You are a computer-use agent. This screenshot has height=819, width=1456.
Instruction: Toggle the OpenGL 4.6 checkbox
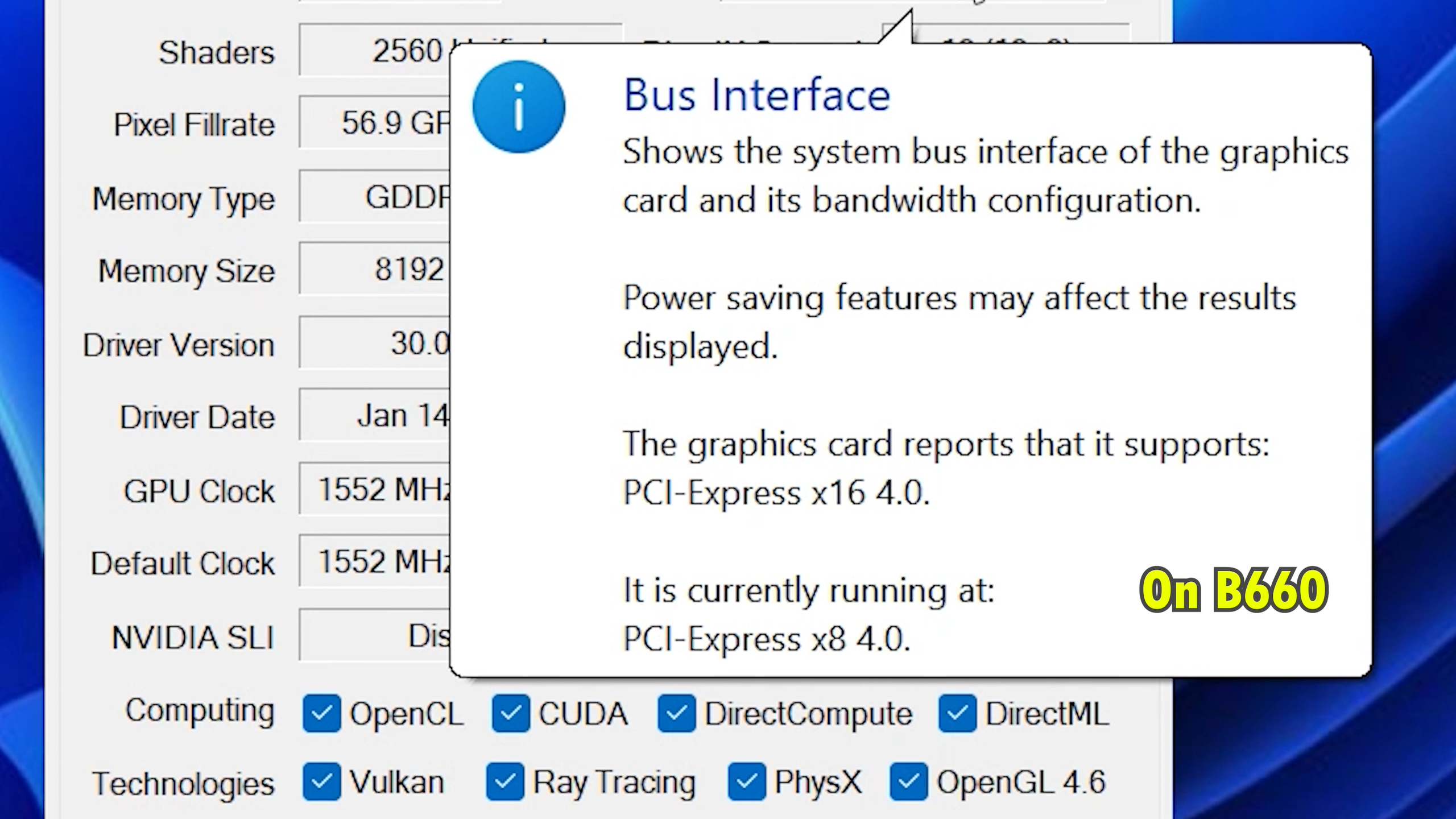pos(909,781)
